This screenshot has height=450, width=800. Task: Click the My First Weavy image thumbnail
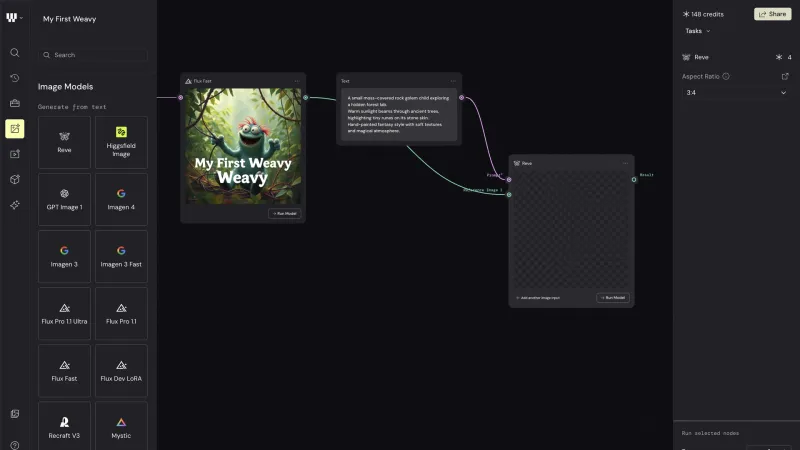click(x=243, y=146)
